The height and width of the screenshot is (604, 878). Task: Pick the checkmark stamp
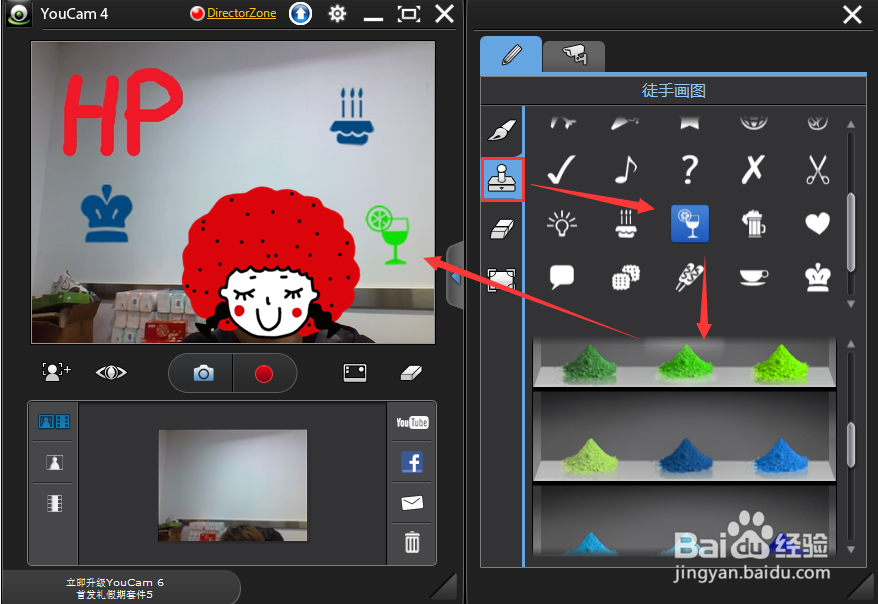(x=562, y=170)
